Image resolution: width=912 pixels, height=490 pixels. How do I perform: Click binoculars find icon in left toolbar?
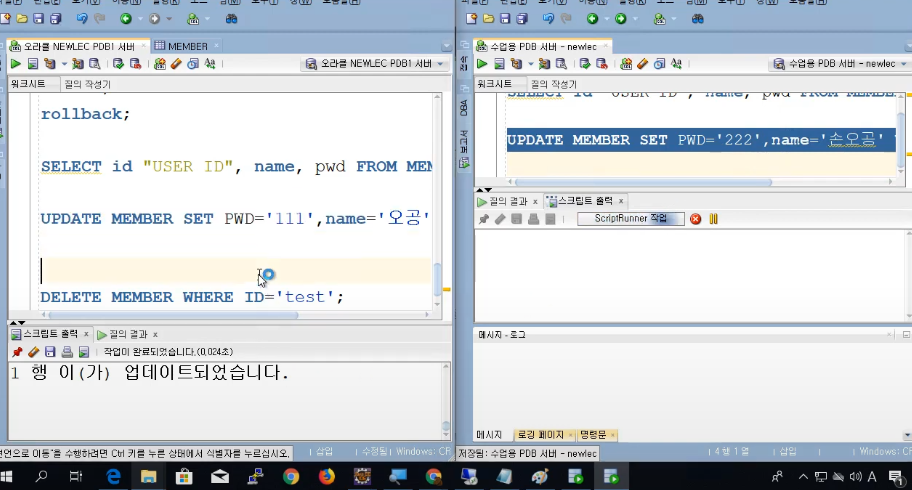[x=231, y=19]
